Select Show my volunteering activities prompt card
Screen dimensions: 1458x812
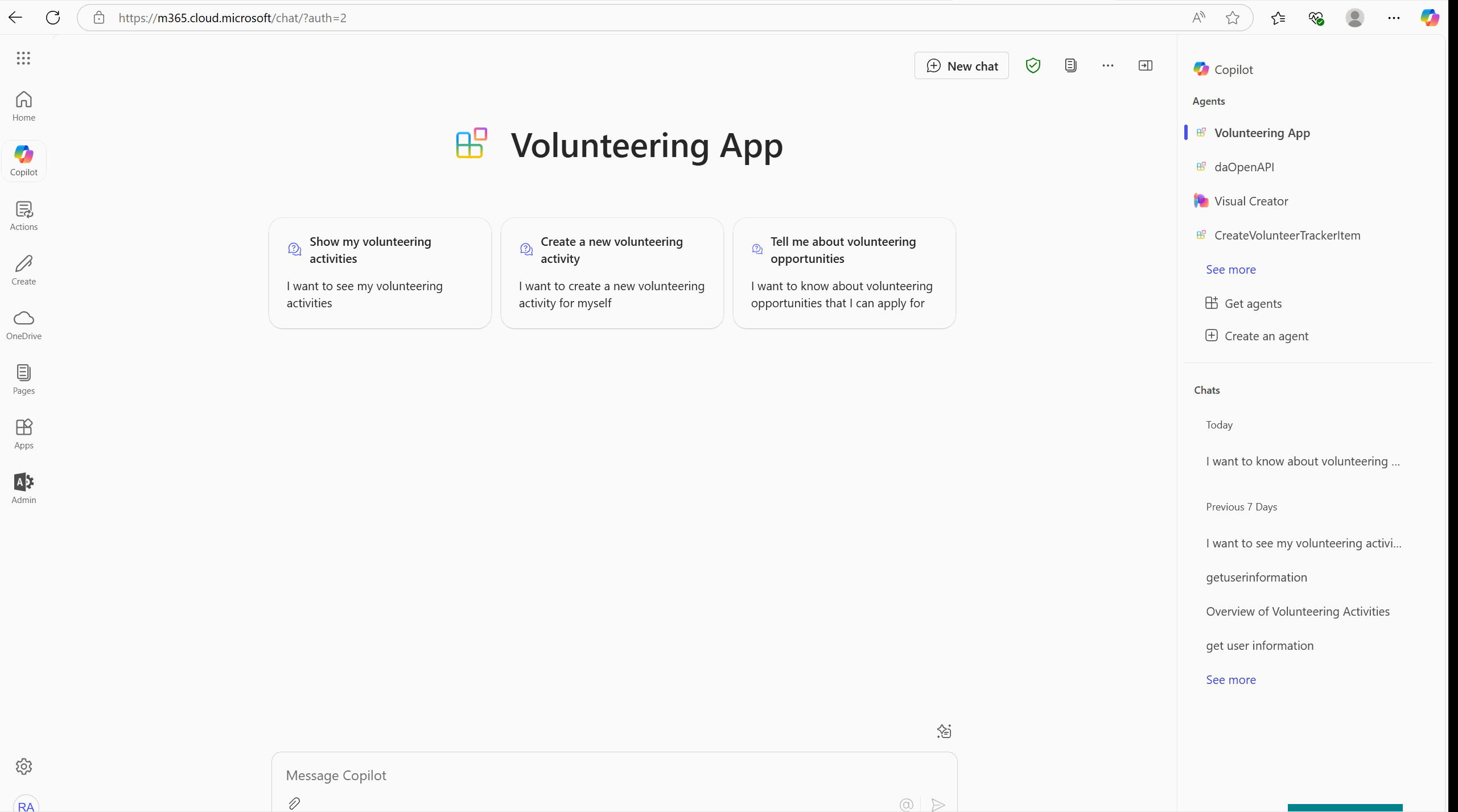point(380,273)
